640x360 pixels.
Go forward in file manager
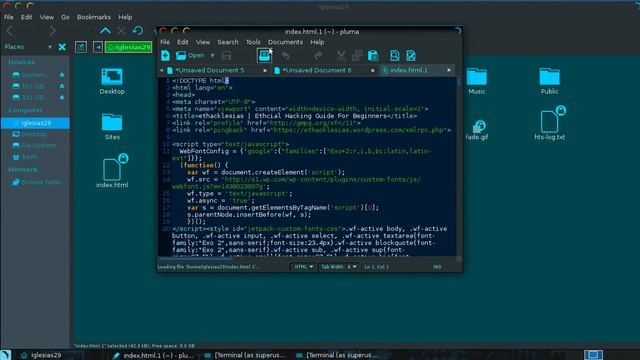[53, 31]
